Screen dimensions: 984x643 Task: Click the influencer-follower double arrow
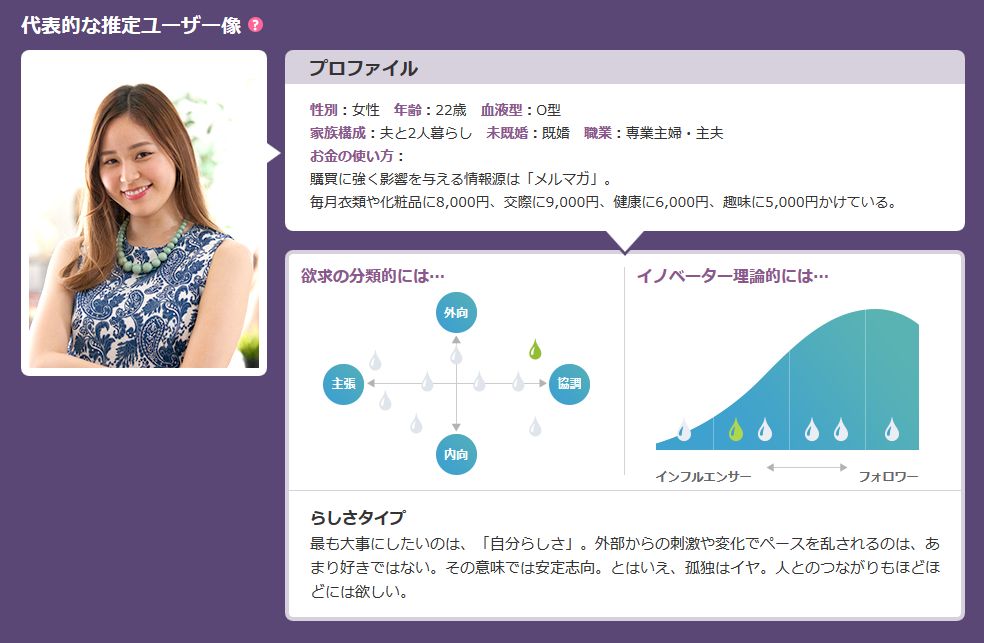click(807, 467)
